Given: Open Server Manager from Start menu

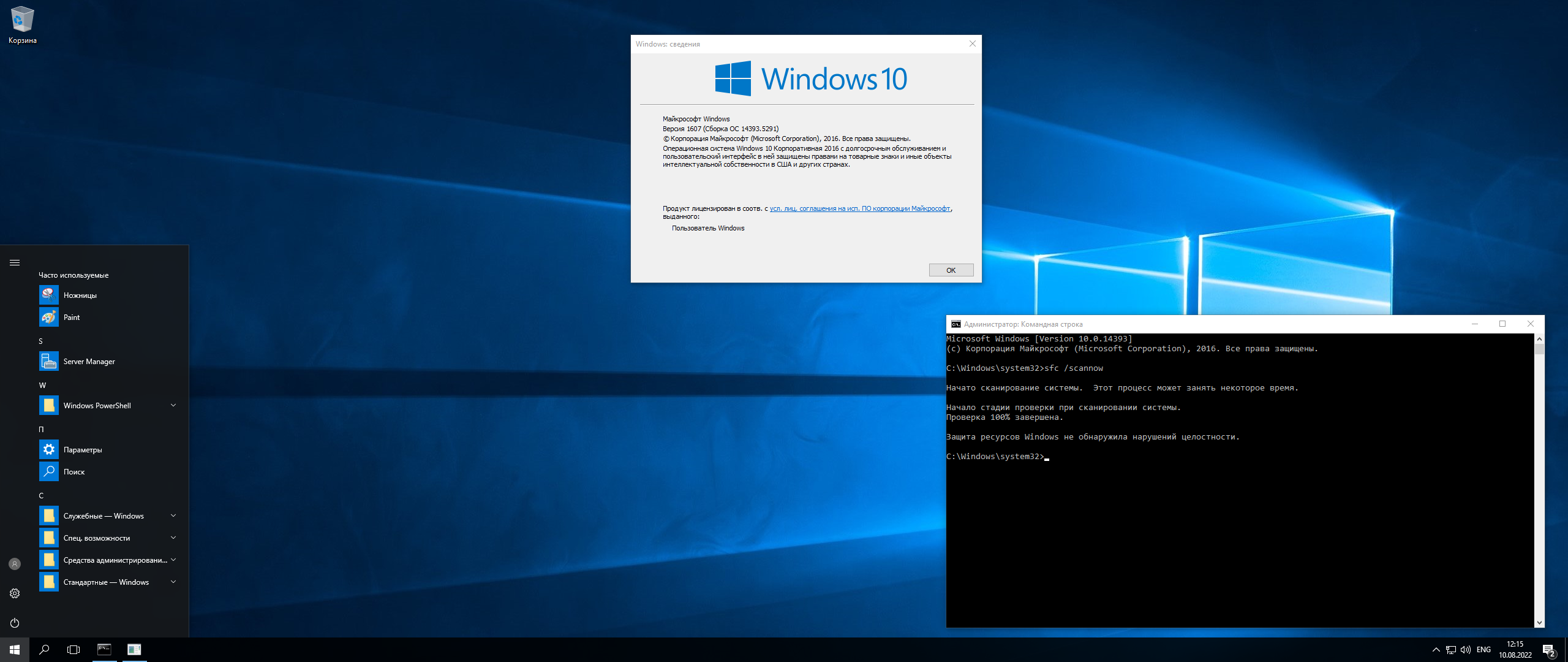Looking at the screenshot, I should (89, 362).
